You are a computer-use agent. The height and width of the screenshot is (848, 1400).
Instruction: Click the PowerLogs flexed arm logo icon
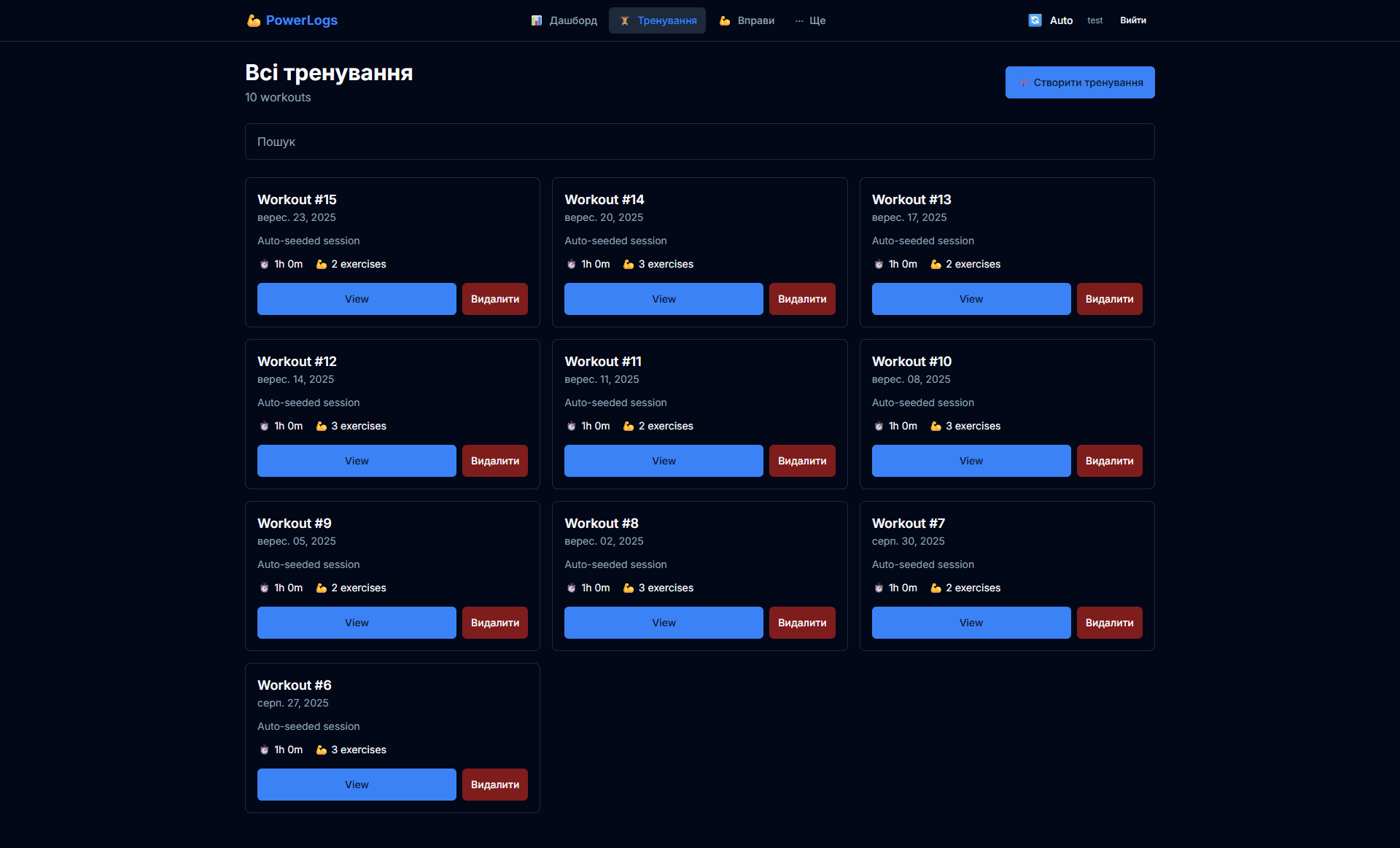coord(253,20)
